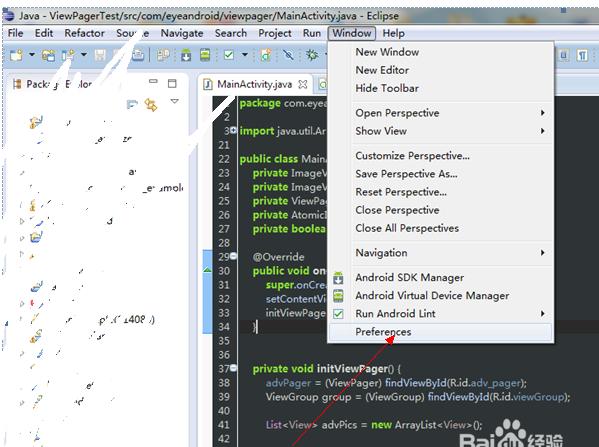Expand Open Perspective submenu
The image size is (599, 447).
[x=441, y=113]
